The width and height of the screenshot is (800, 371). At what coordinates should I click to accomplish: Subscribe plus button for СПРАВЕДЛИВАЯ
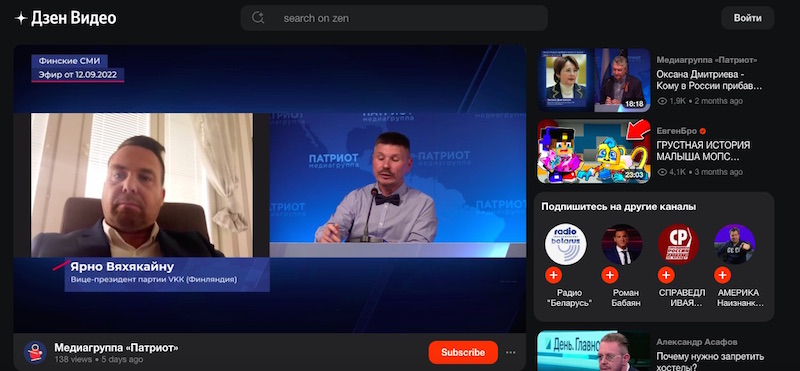tap(666, 276)
